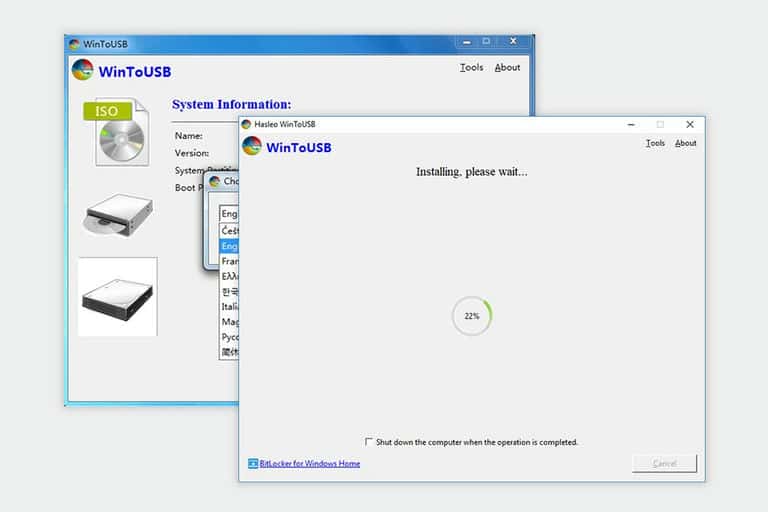Enable shut down computer when completed checkbox
This screenshot has width=768, height=512.
[x=368, y=442]
